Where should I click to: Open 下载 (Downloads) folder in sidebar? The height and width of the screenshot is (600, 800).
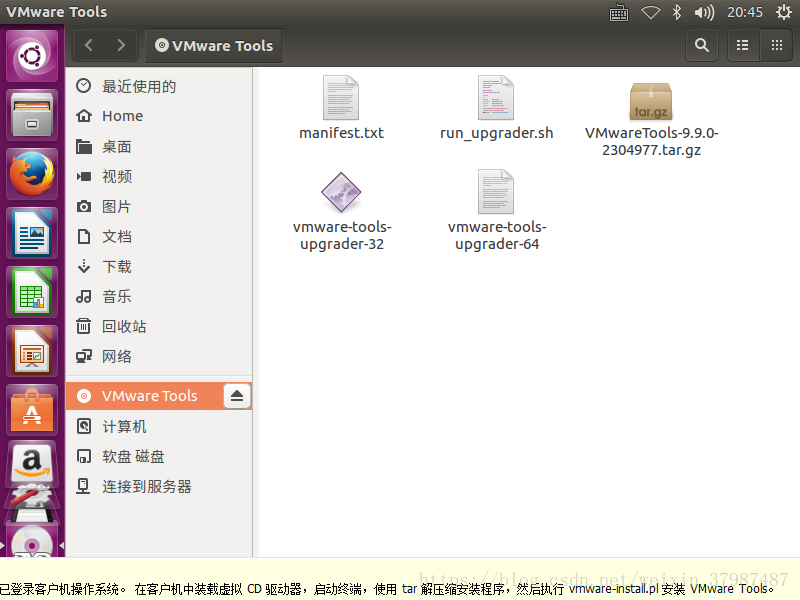tap(159, 266)
